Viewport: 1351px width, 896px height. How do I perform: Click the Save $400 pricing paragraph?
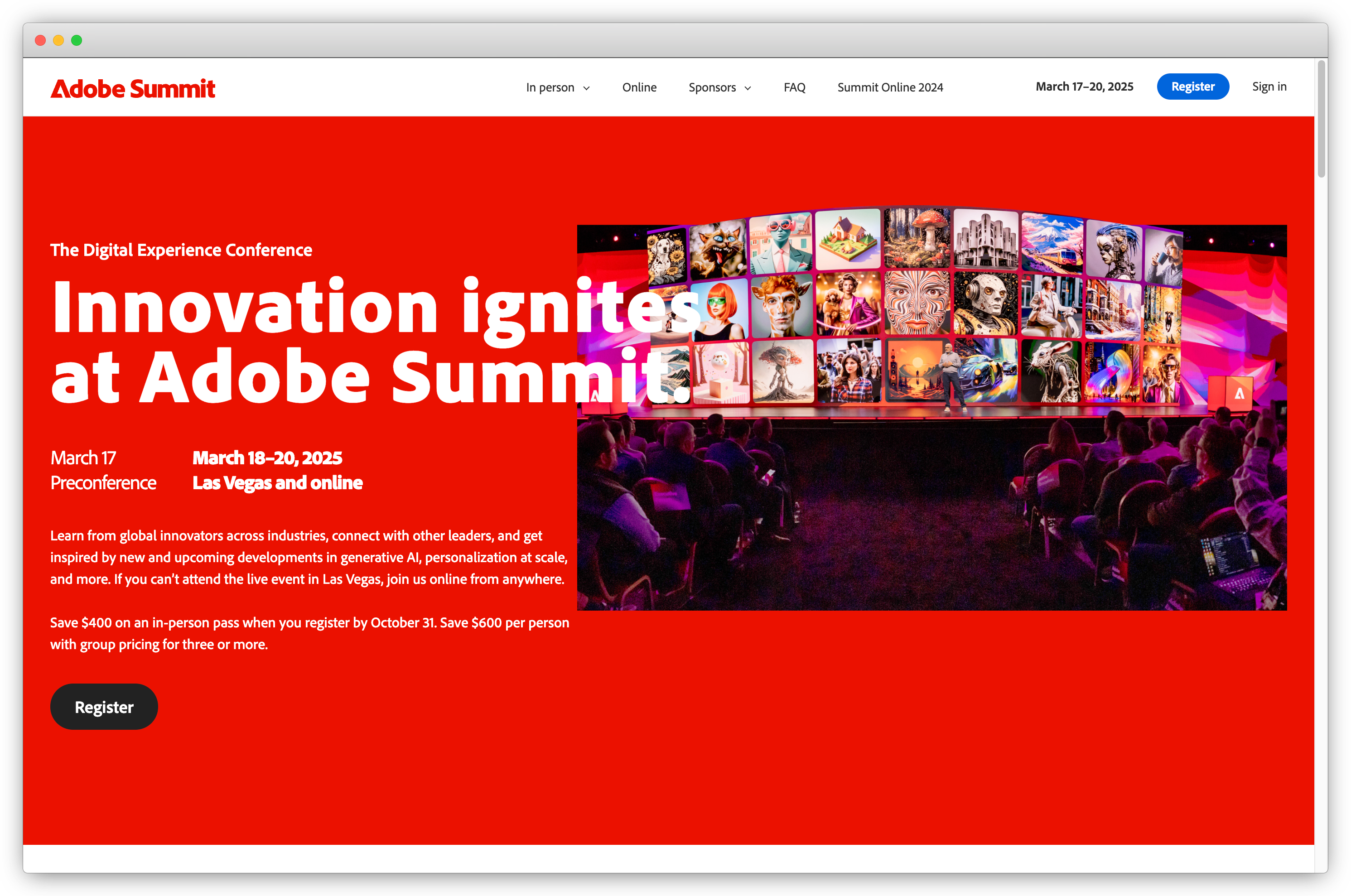click(x=310, y=633)
